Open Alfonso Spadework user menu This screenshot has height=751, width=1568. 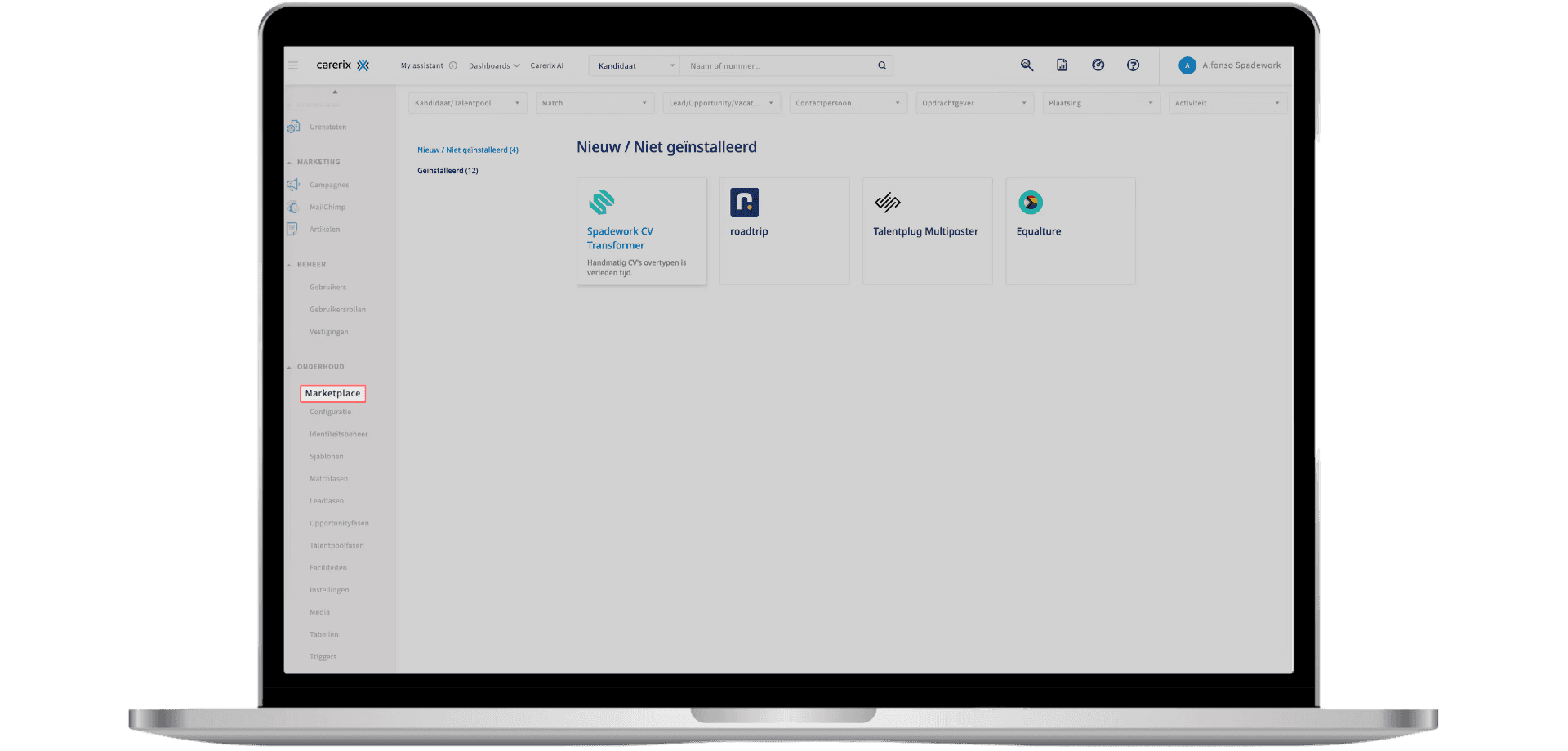[x=1241, y=65]
